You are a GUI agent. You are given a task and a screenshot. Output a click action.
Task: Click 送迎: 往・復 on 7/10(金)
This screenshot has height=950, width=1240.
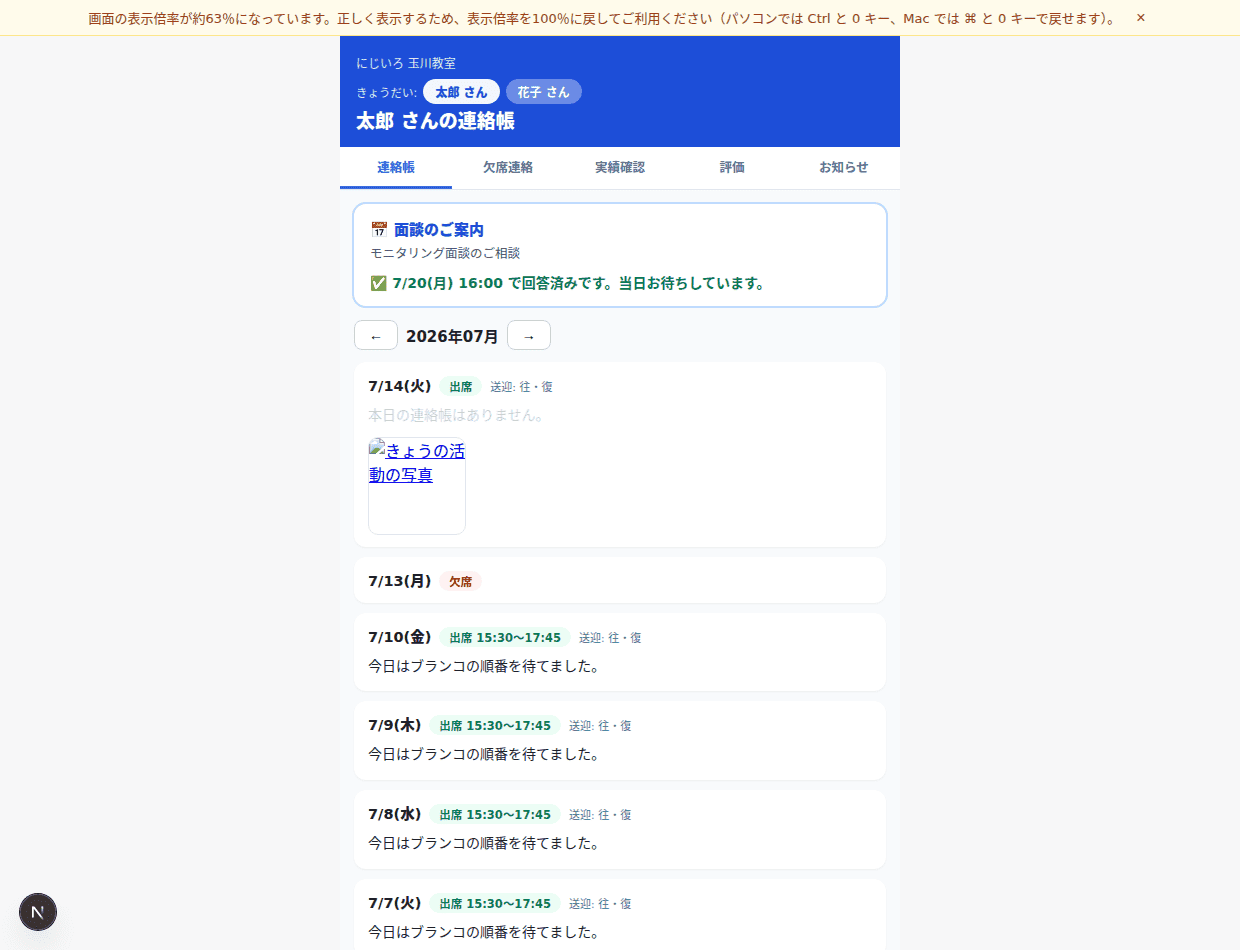(610, 638)
